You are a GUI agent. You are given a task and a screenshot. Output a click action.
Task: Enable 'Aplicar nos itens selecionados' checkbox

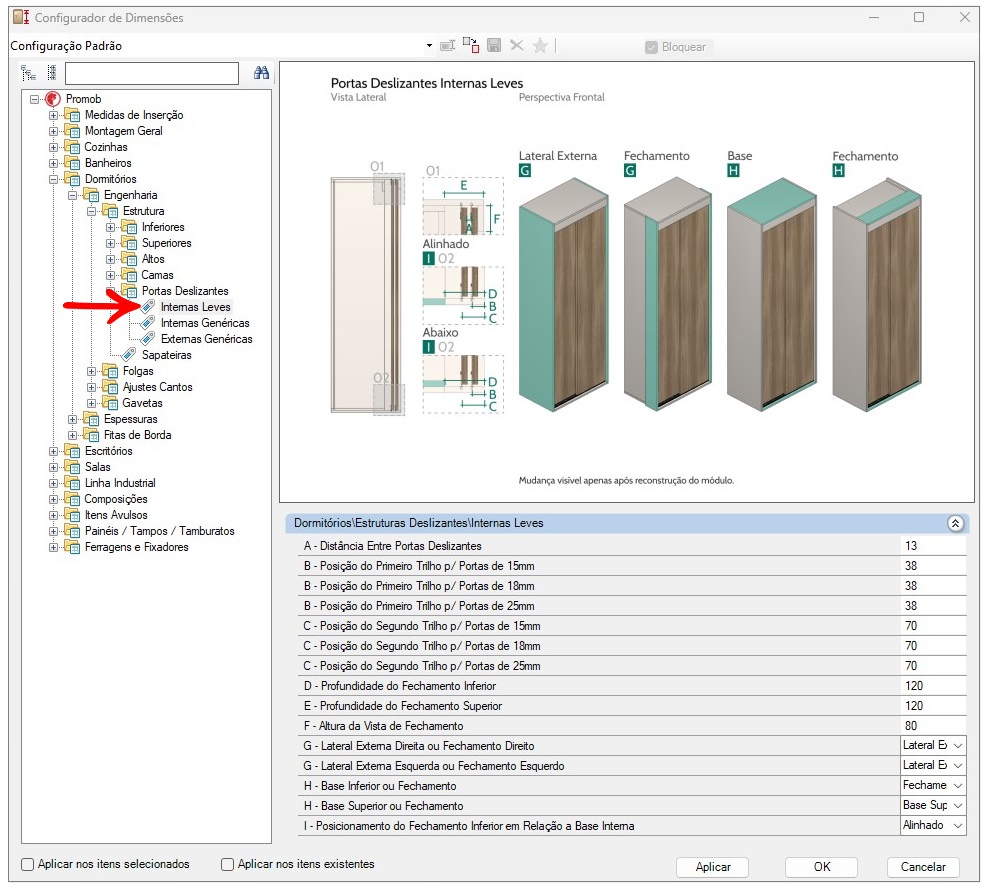[28, 864]
